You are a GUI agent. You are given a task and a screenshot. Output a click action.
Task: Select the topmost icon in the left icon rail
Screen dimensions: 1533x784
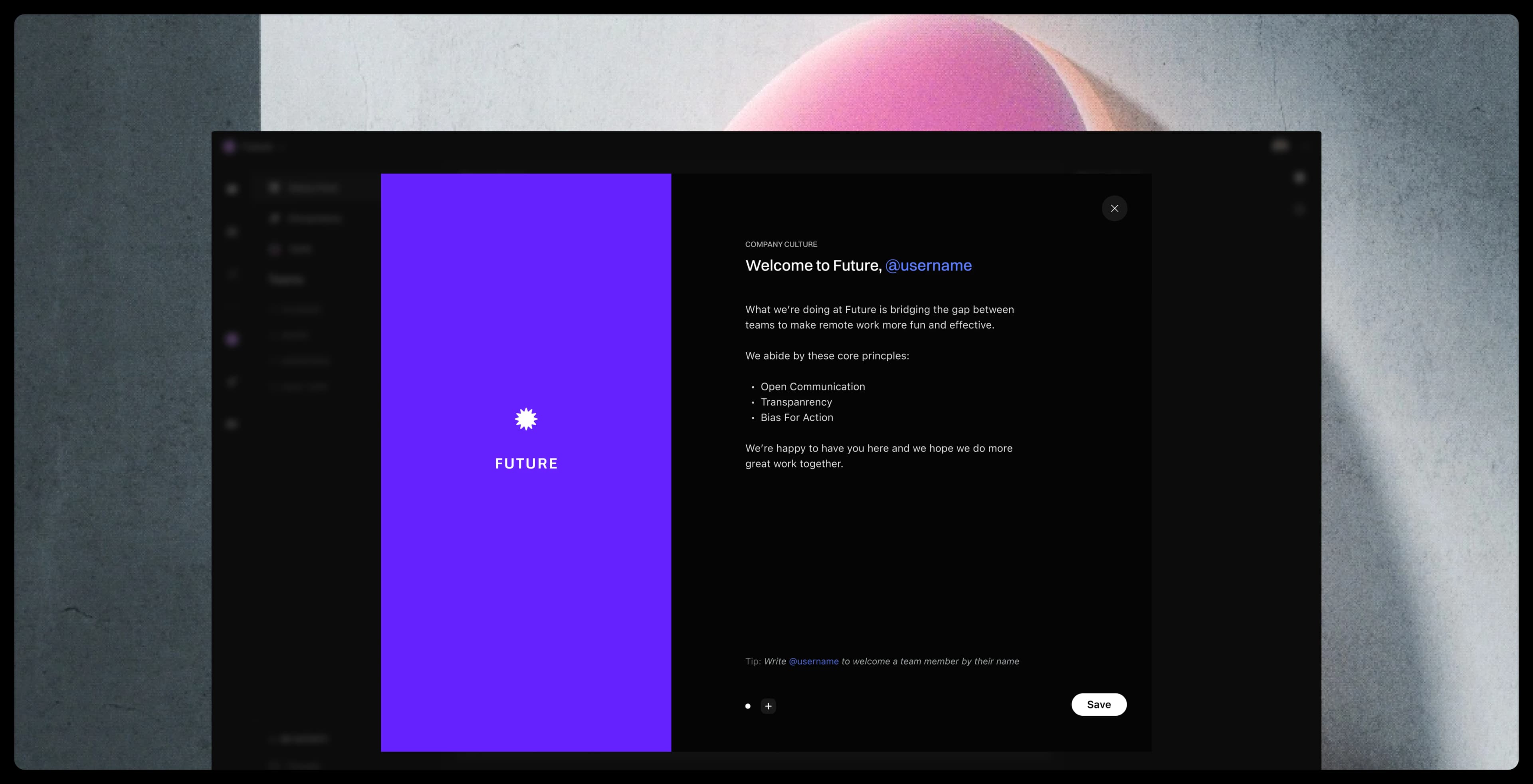[x=232, y=189]
